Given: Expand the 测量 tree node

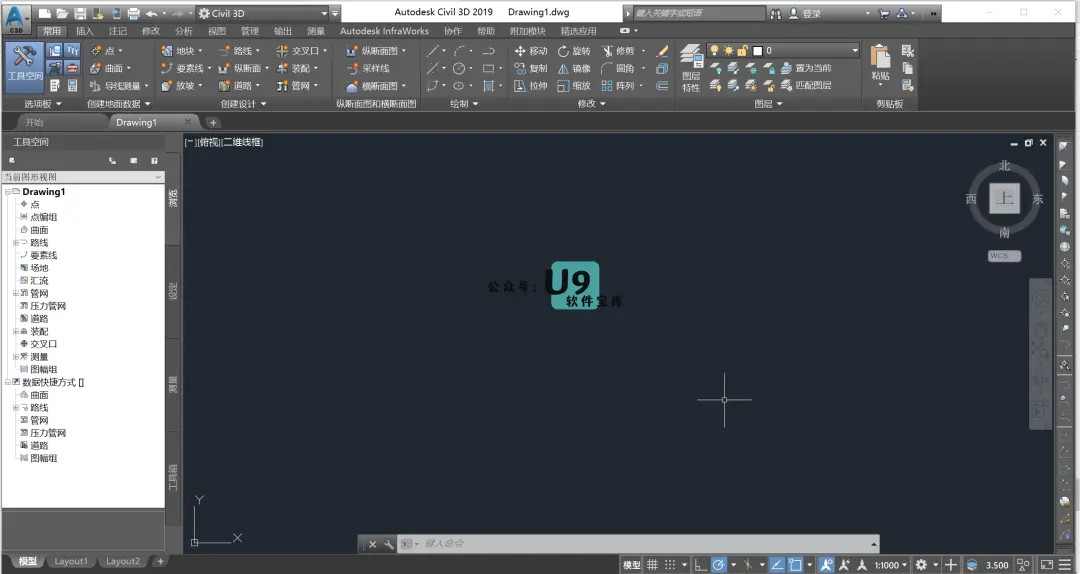Looking at the screenshot, I should pos(16,357).
